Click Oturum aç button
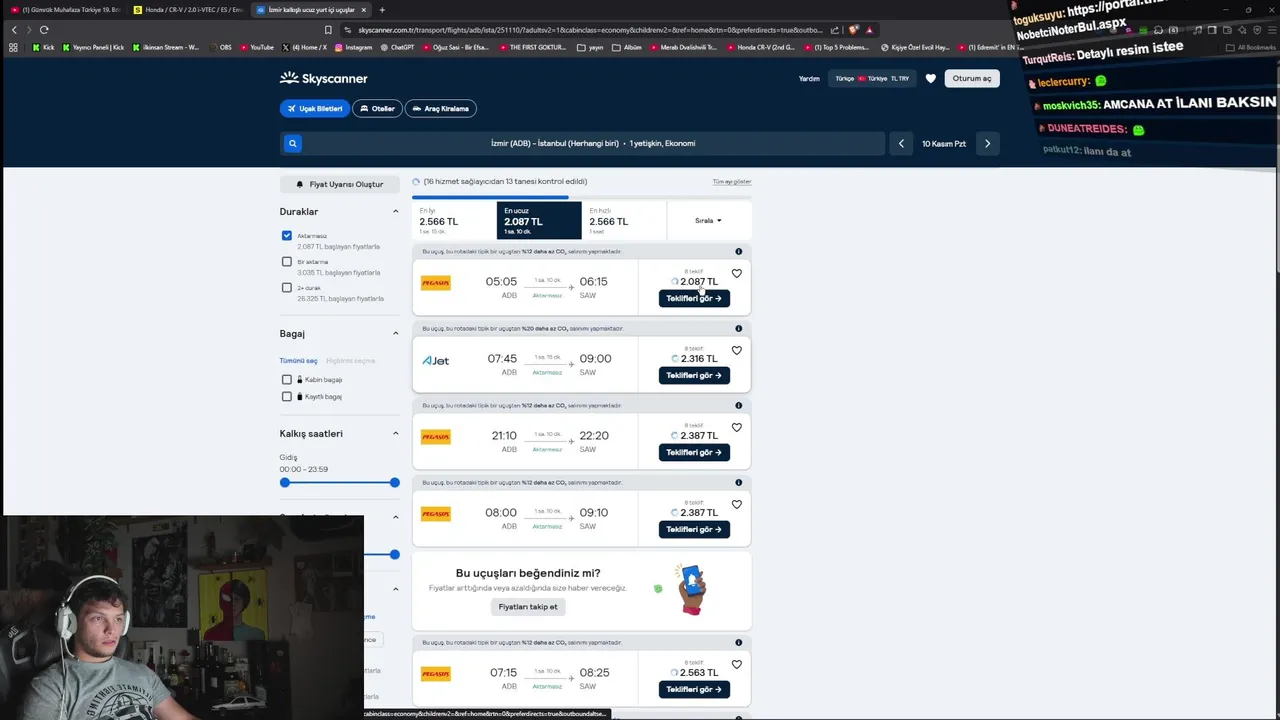The height and width of the screenshot is (720, 1280). (972, 78)
